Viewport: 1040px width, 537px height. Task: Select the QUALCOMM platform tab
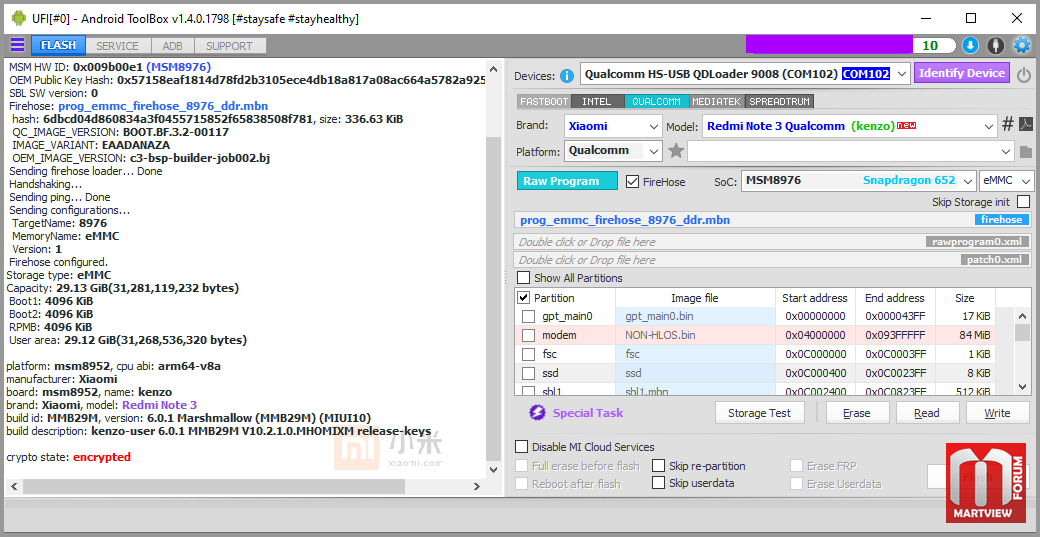pos(656,101)
